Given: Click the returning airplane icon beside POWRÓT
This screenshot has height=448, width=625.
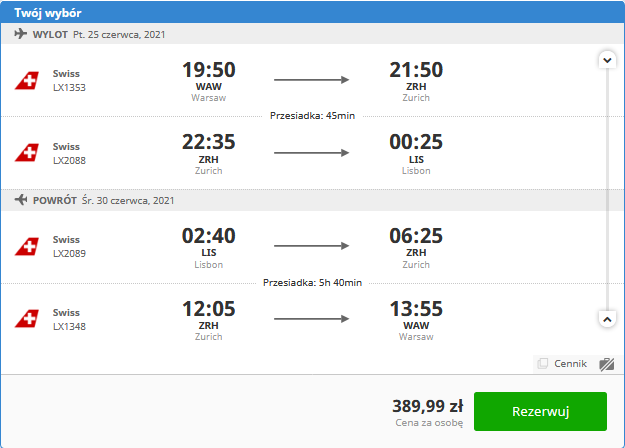Looking at the screenshot, I should click(x=21, y=200).
